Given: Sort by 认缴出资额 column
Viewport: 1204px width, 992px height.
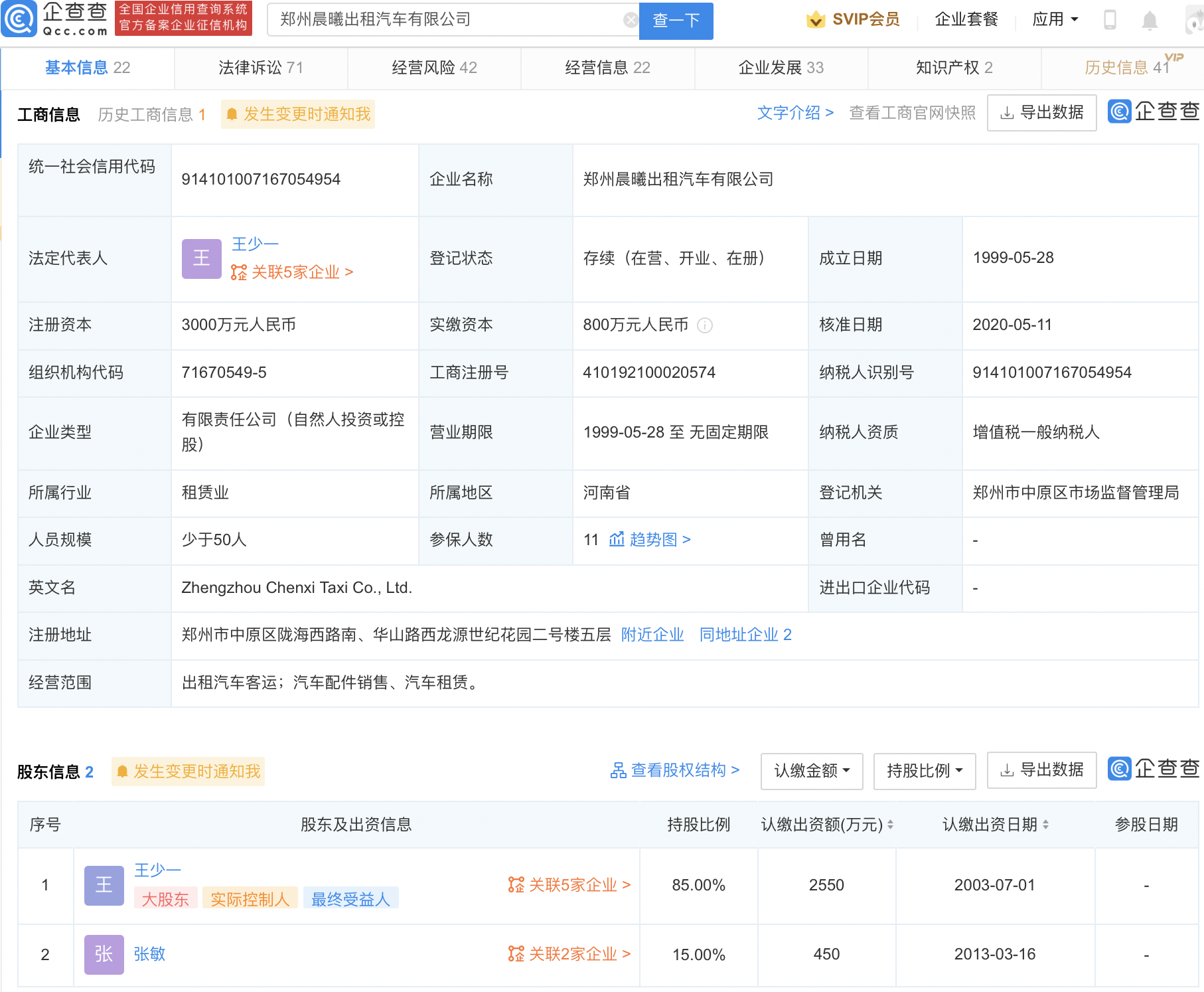Looking at the screenshot, I should click(890, 825).
